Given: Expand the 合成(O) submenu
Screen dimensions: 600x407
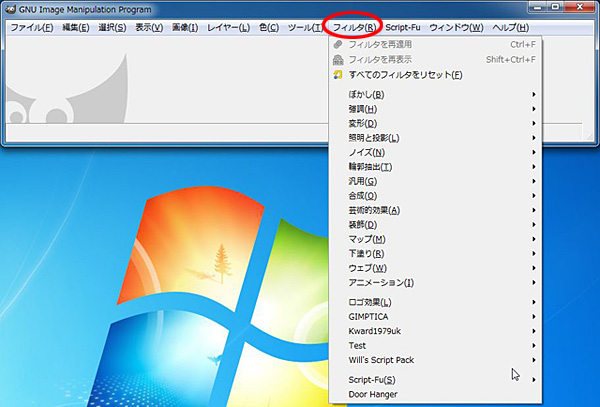Looking at the screenshot, I should tap(434, 196).
